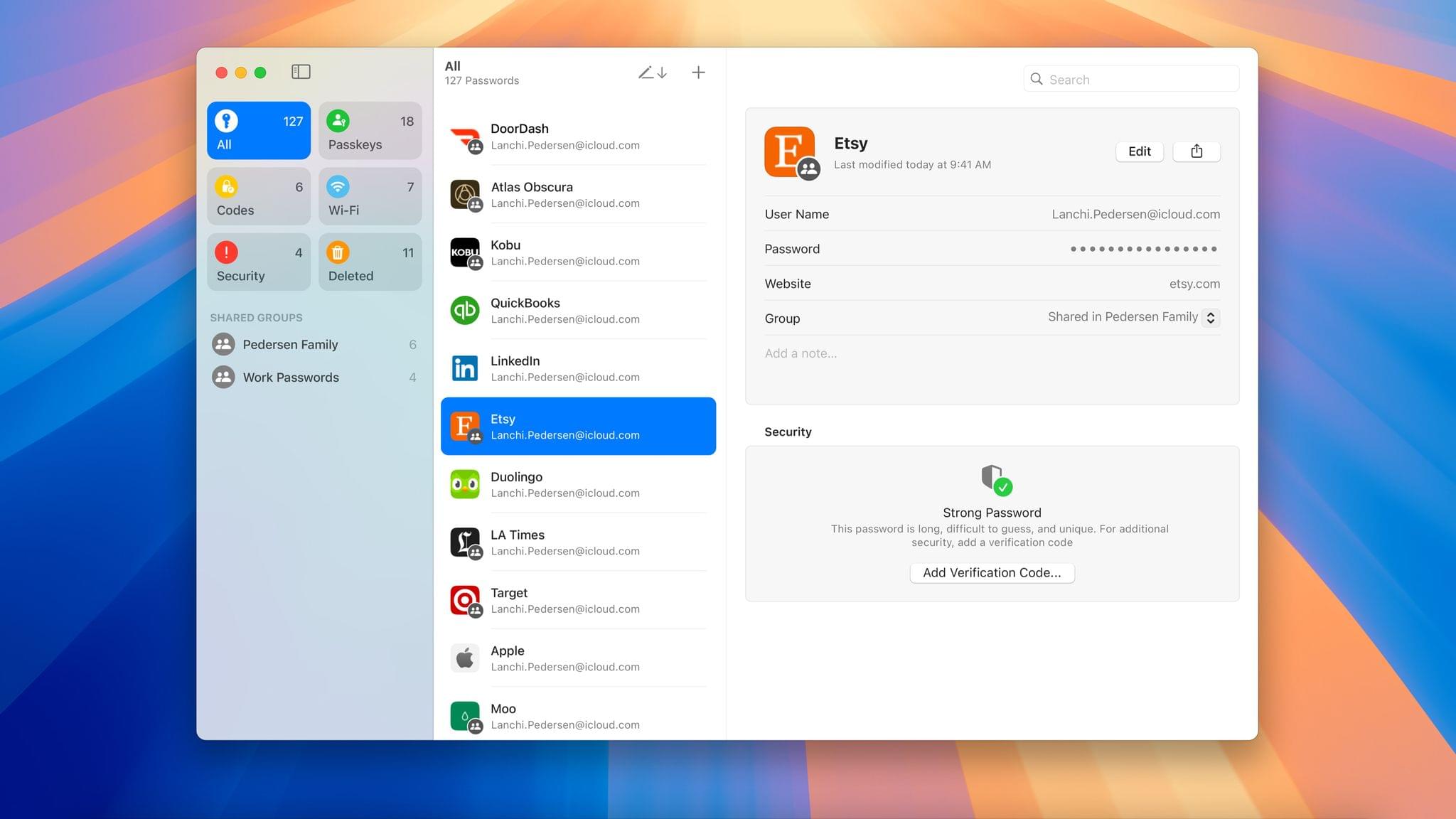Toggle the sidebar panel view icon
The height and width of the screenshot is (819, 1456).
click(301, 72)
